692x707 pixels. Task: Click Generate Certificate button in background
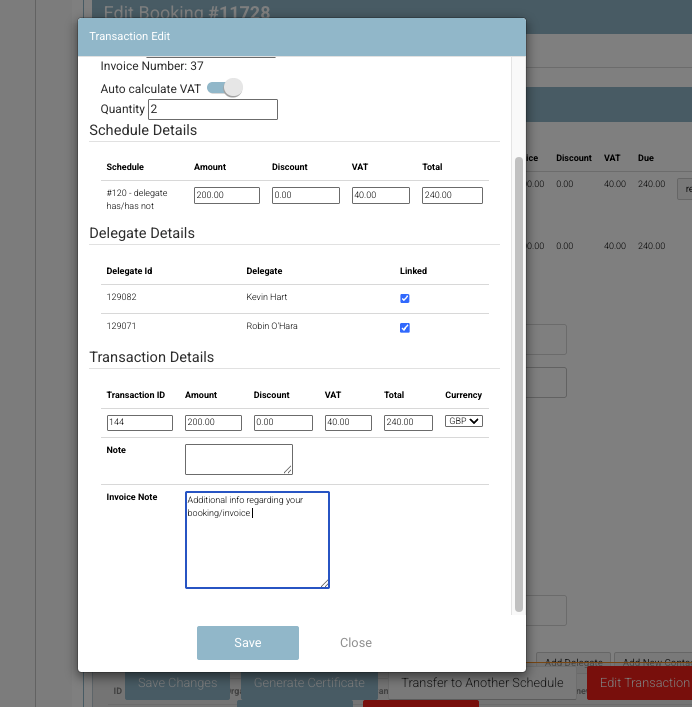[x=309, y=683]
